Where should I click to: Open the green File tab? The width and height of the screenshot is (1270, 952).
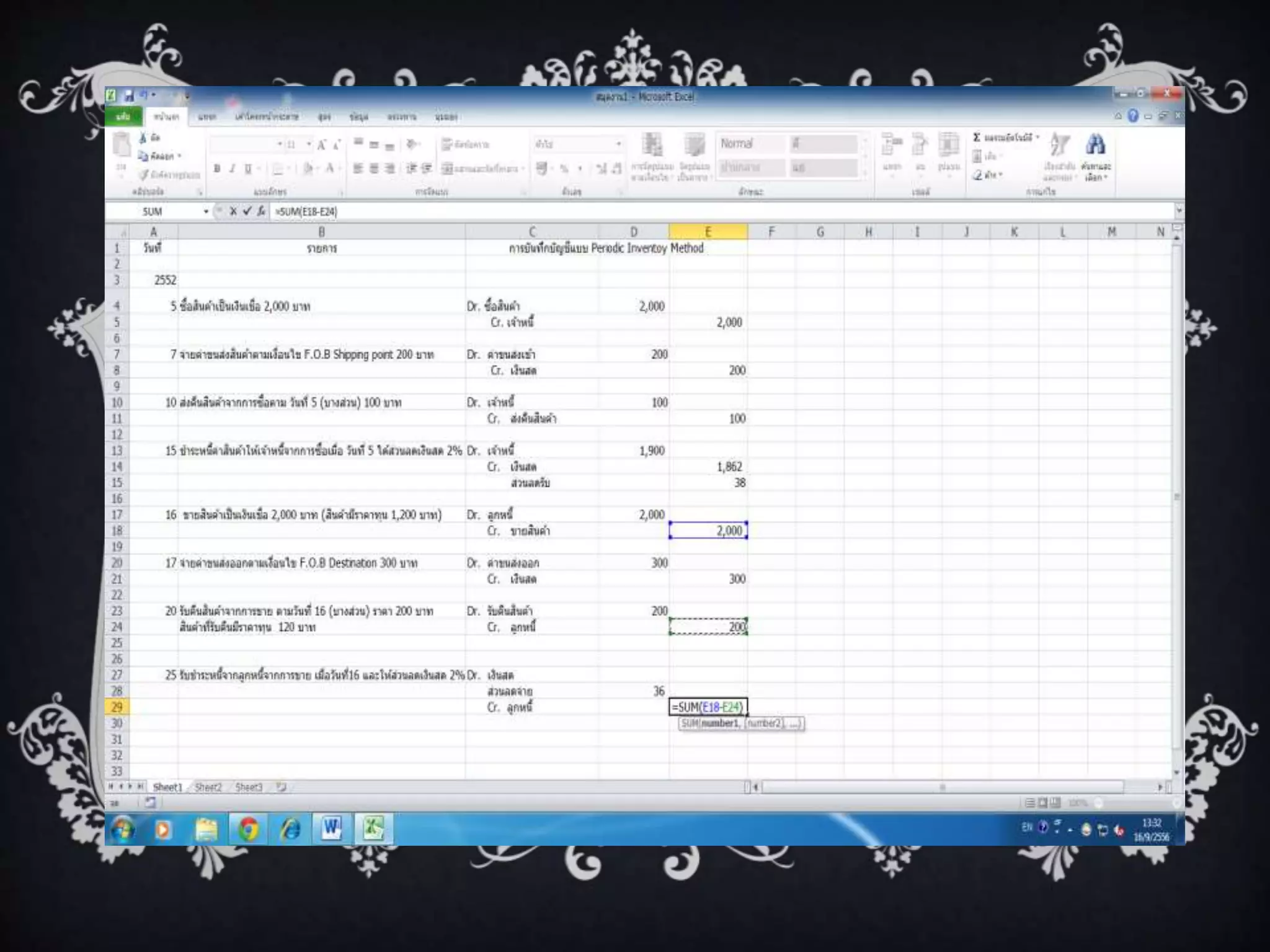pyautogui.click(x=123, y=117)
